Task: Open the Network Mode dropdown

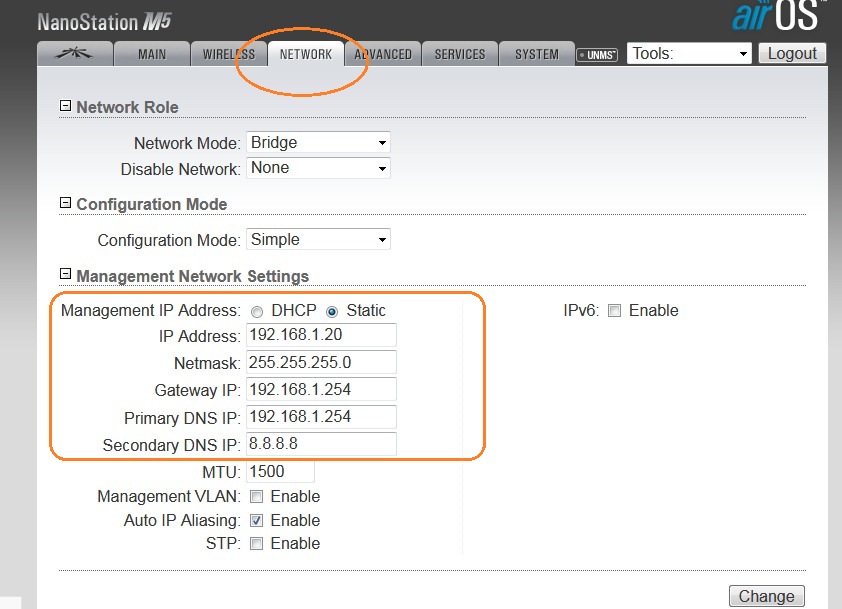Action: click(318, 142)
